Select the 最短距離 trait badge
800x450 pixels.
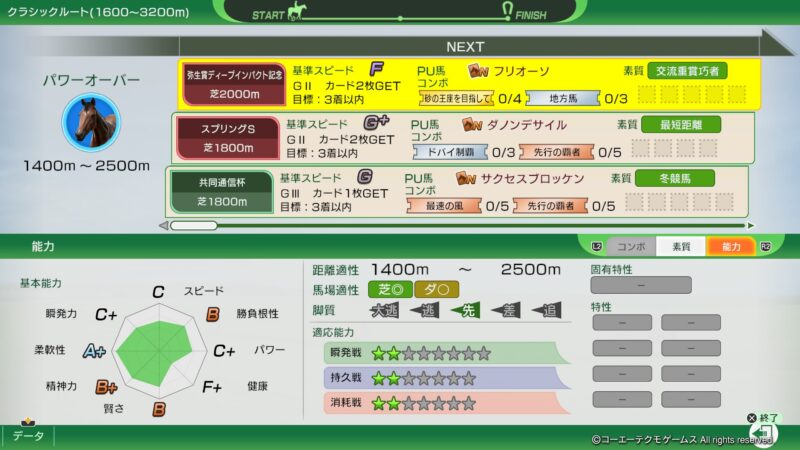(x=681, y=124)
